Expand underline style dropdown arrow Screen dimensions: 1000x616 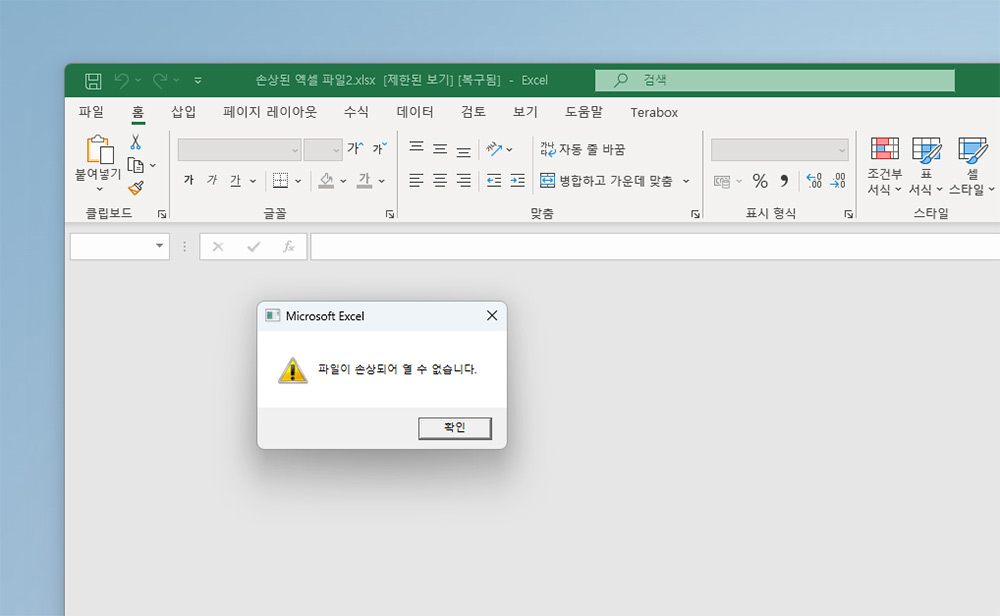click(x=253, y=181)
